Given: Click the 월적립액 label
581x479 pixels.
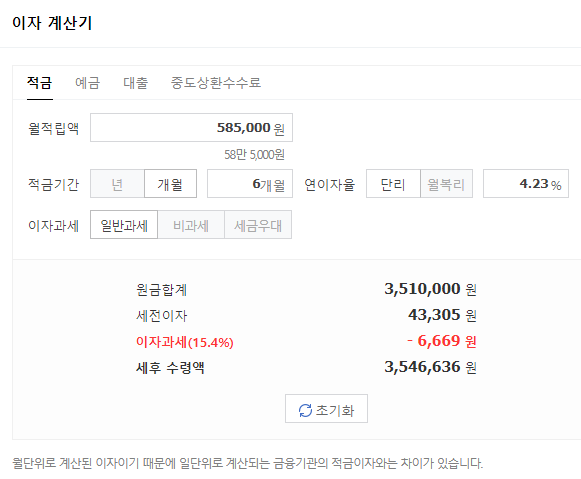Looking at the screenshot, I should tap(53, 128).
